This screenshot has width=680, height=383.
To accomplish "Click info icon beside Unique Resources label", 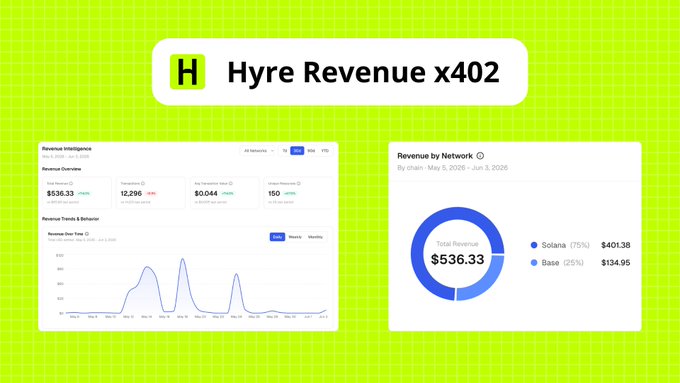I will (298, 183).
